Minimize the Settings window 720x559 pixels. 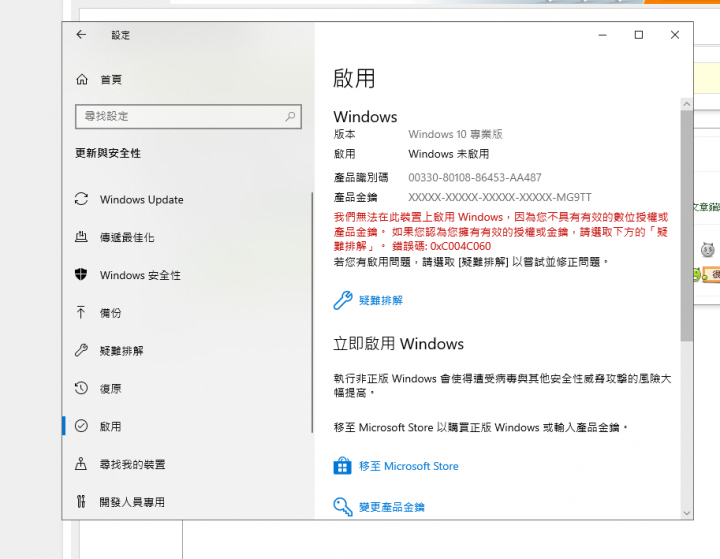(602, 35)
